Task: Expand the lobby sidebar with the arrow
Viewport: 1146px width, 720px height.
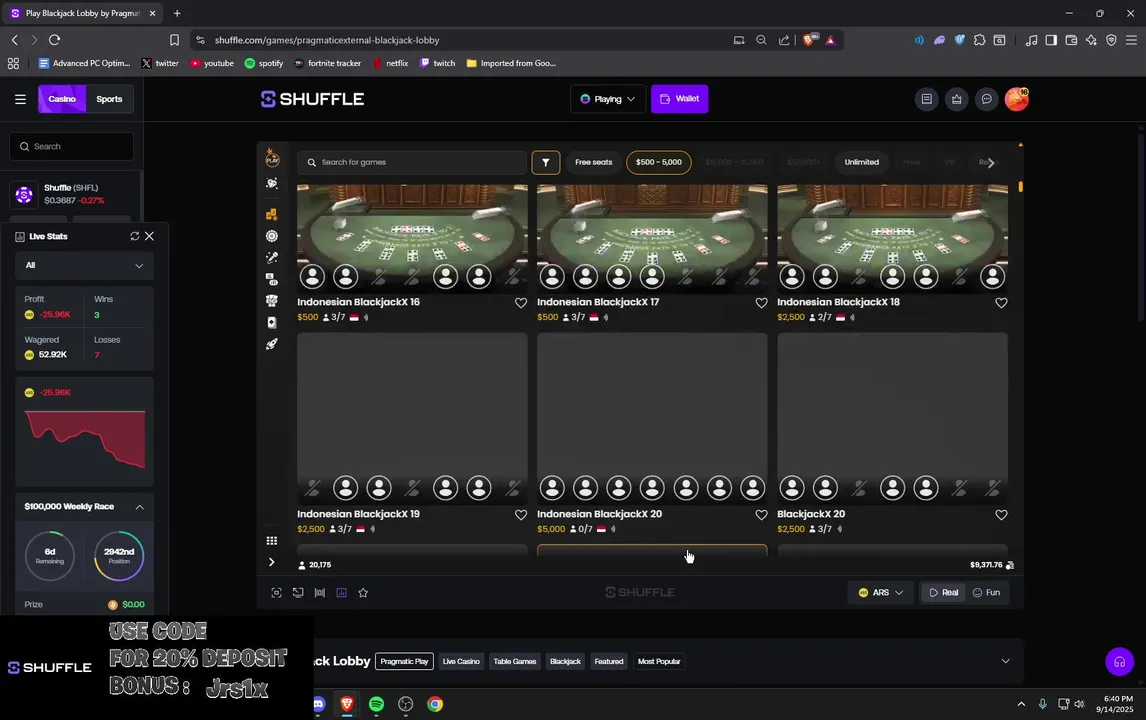Action: point(271,562)
